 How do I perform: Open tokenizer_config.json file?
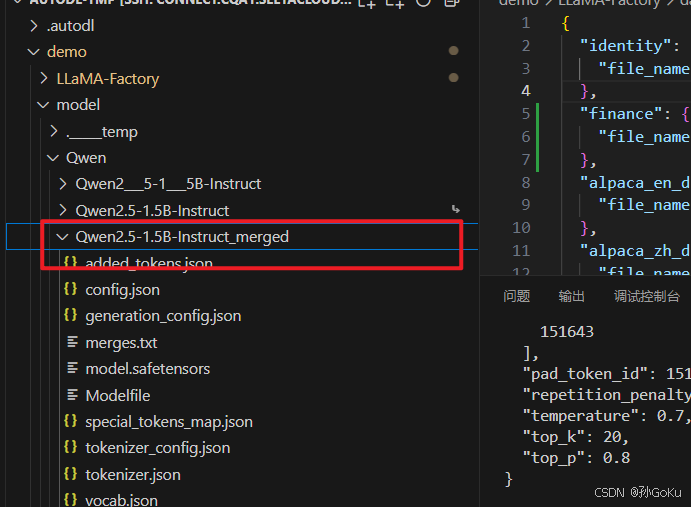point(158,448)
